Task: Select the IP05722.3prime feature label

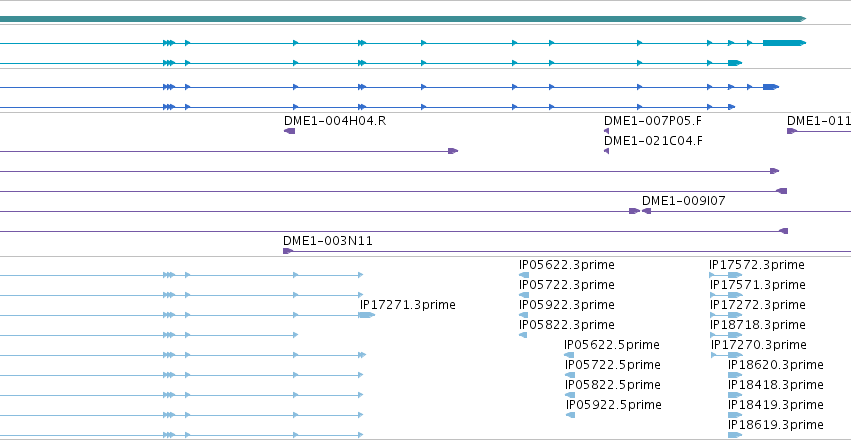Action: 567,285
